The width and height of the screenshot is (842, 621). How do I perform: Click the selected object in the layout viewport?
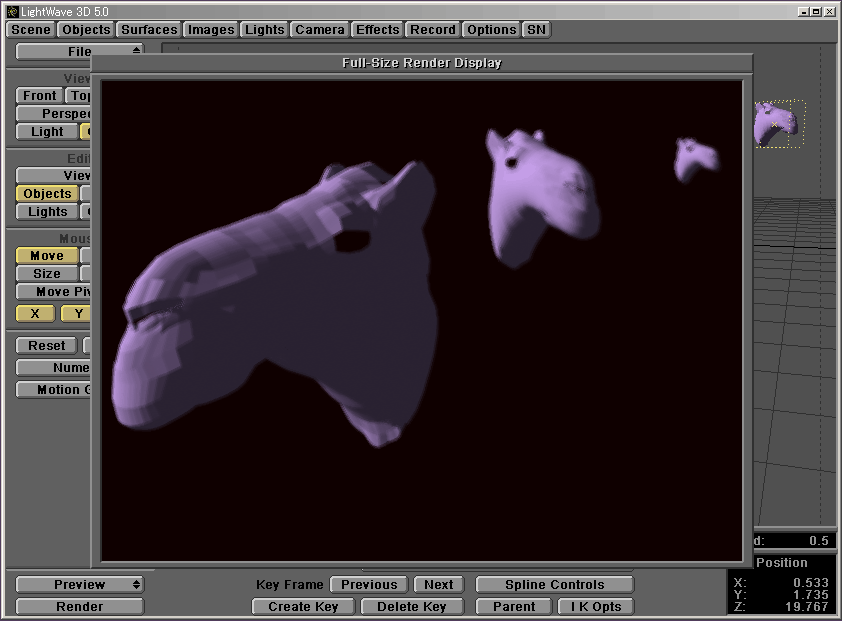coord(776,123)
